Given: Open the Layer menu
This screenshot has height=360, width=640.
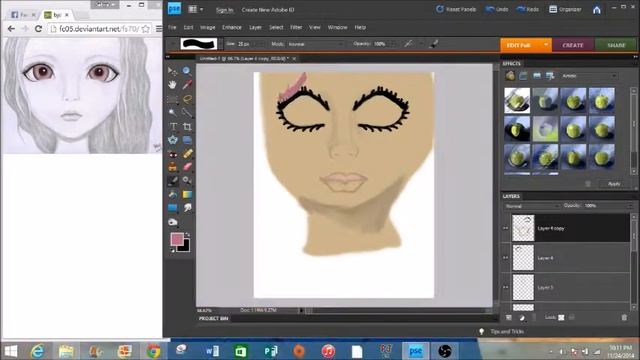Looking at the screenshot, I should click(255, 27).
